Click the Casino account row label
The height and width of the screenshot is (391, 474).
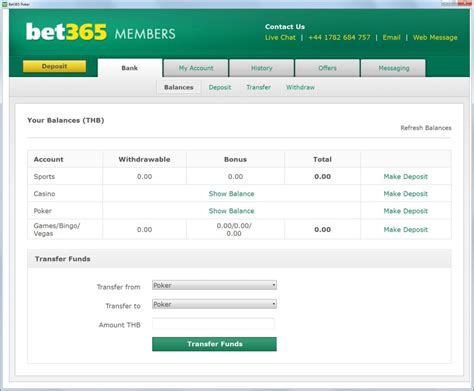44,194
